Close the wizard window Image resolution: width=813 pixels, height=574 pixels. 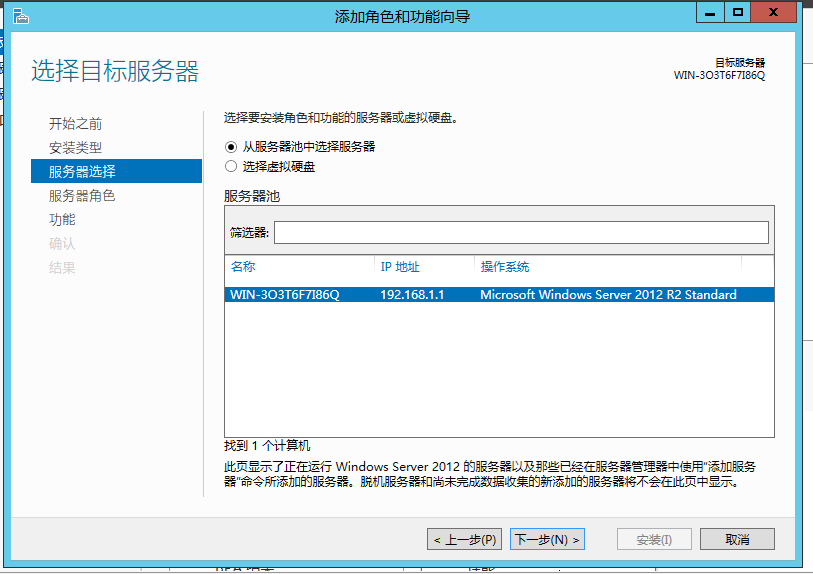[773, 12]
